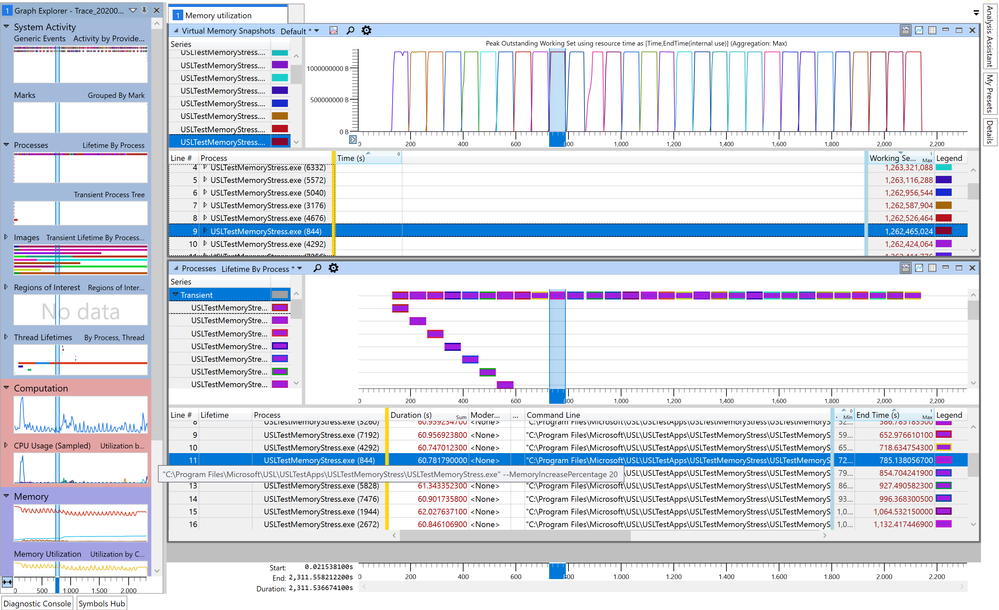
Task: Click the red icon beside the Default preset
Action: 333,31
